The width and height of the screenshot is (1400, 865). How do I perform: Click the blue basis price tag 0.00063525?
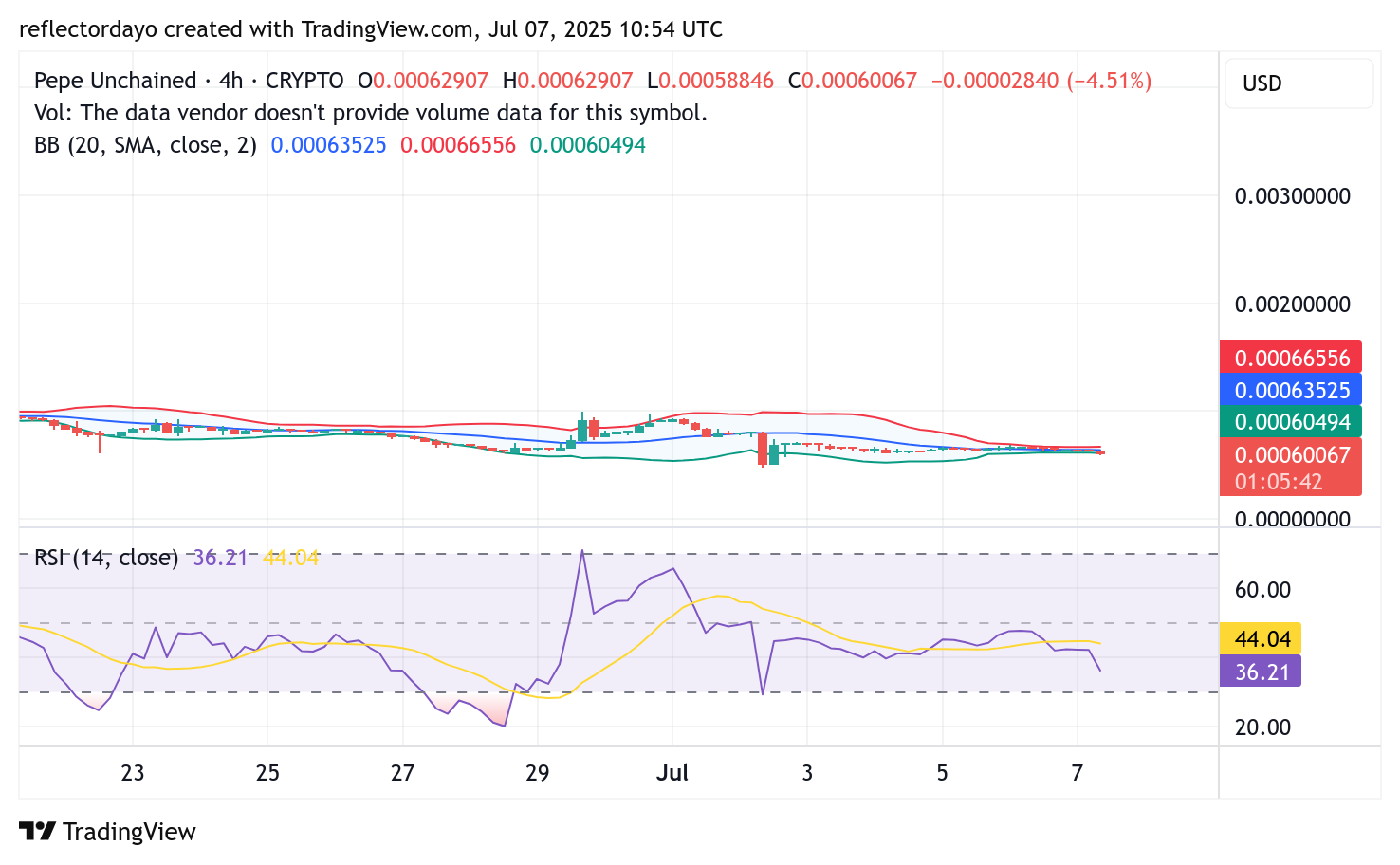pos(1291,390)
